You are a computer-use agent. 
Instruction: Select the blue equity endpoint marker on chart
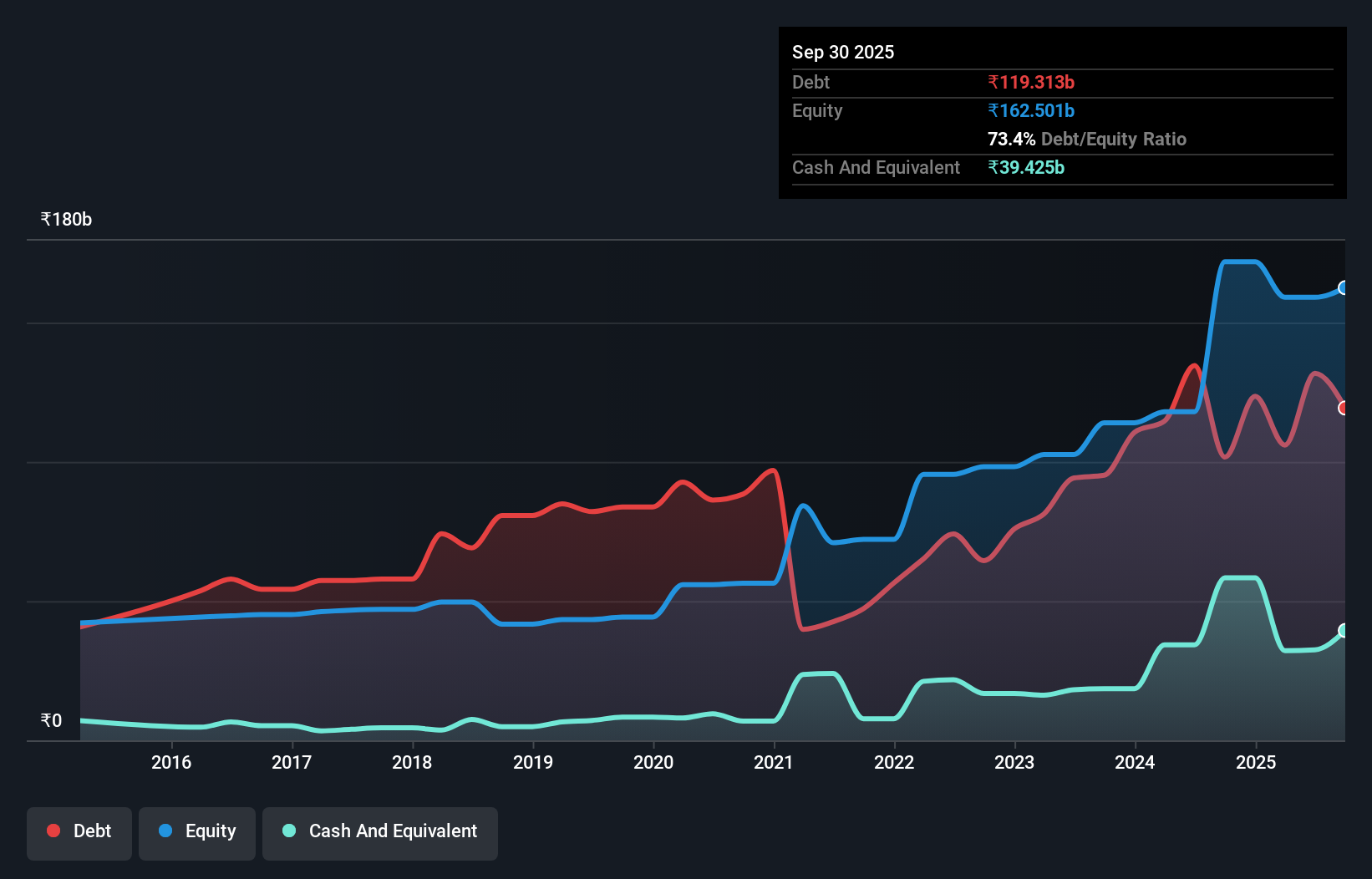click(1344, 288)
